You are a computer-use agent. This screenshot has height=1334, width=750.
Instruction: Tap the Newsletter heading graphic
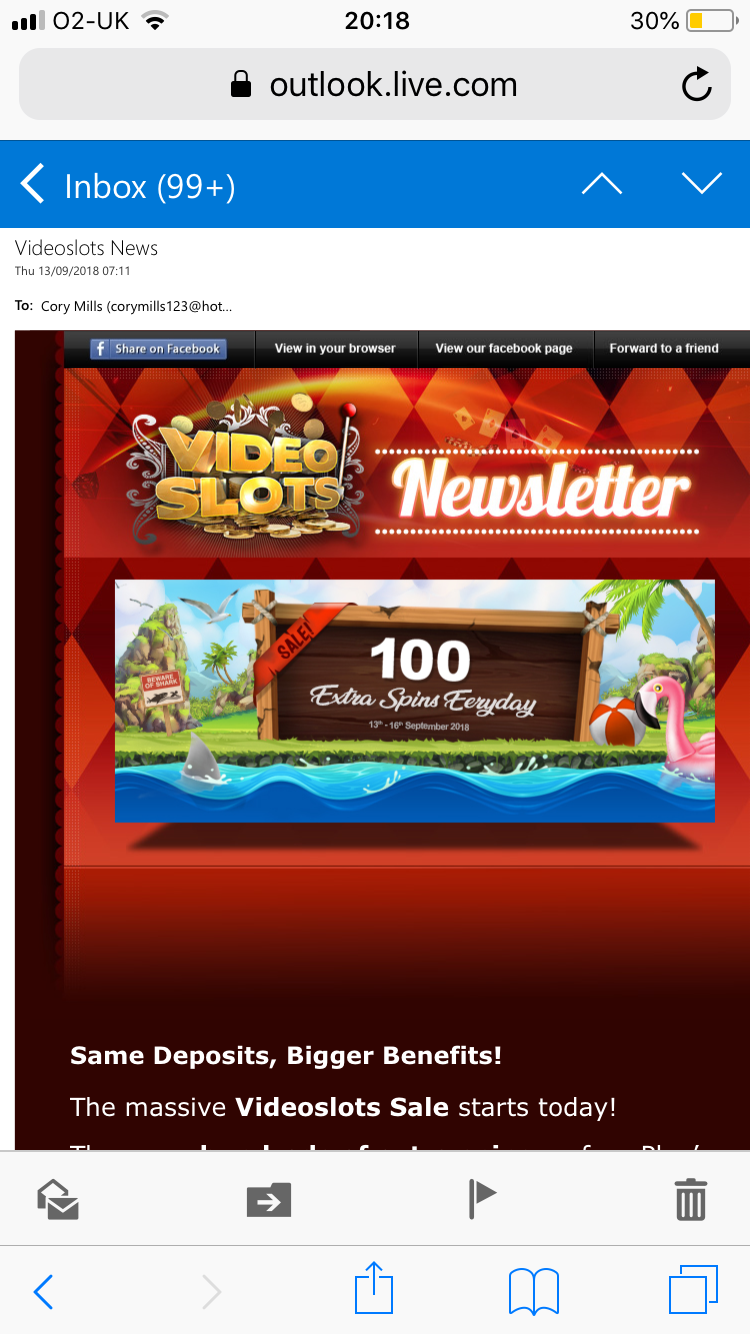[541, 491]
